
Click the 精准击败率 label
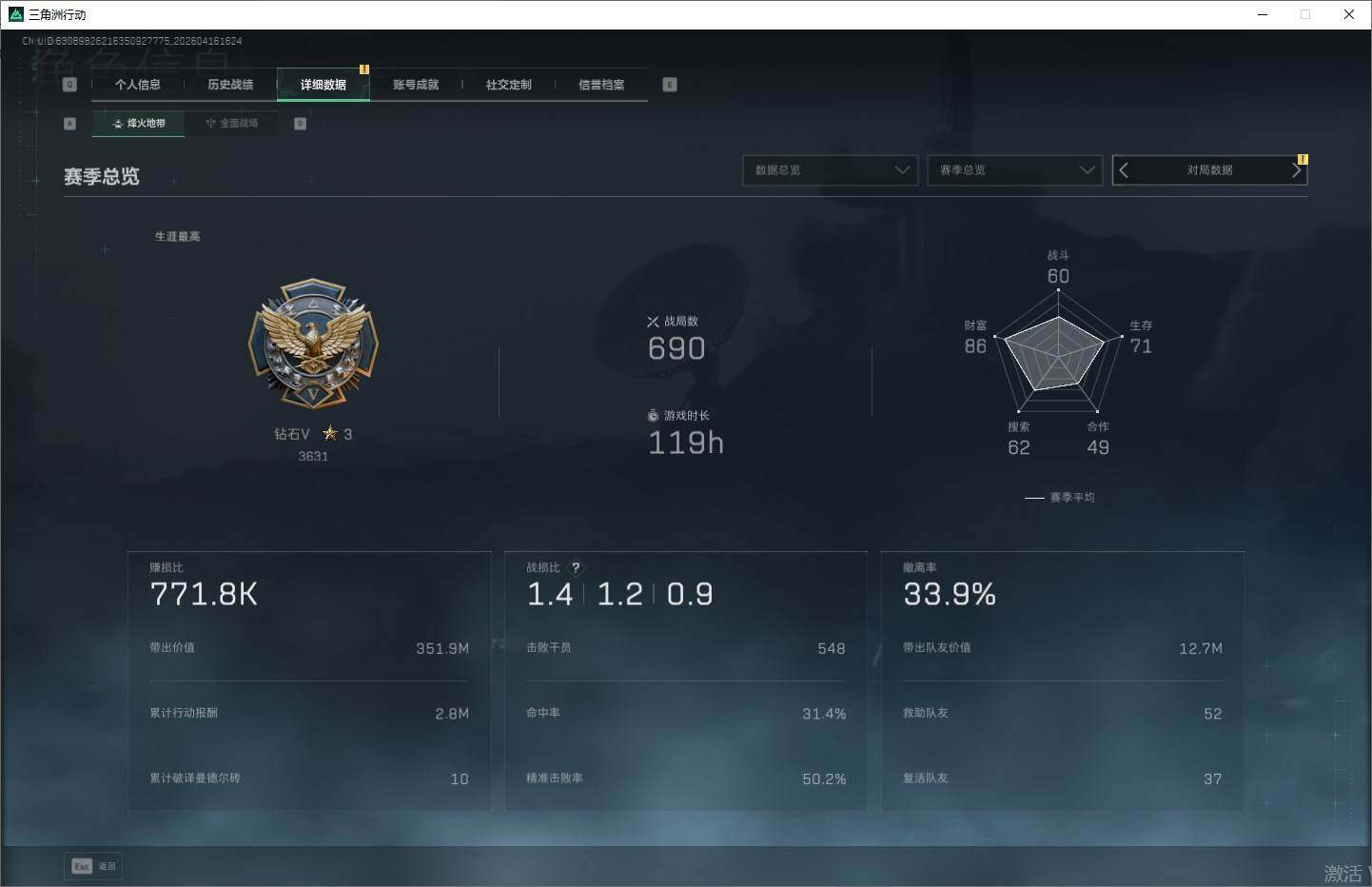[x=555, y=779]
